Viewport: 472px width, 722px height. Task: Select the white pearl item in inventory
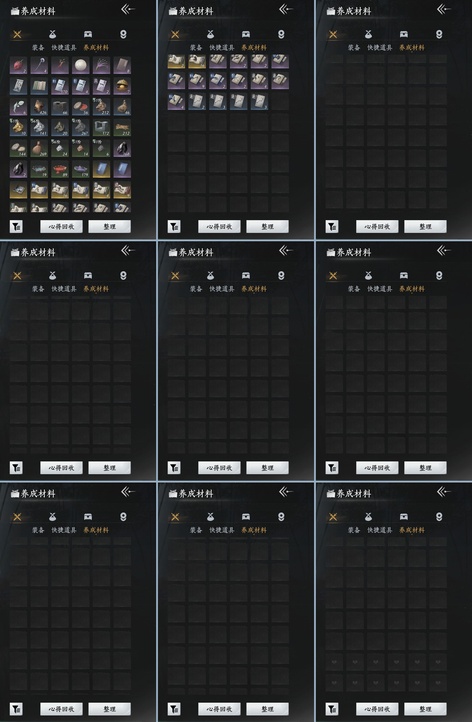click(81, 65)
